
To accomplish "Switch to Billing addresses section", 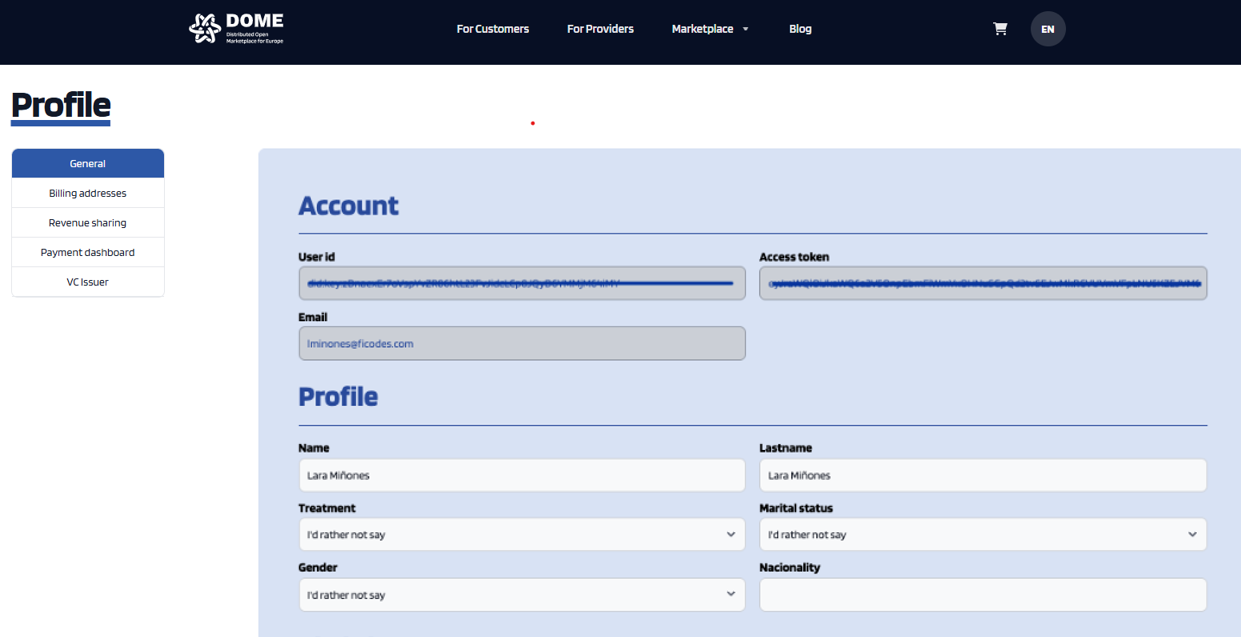I will 88,193.
